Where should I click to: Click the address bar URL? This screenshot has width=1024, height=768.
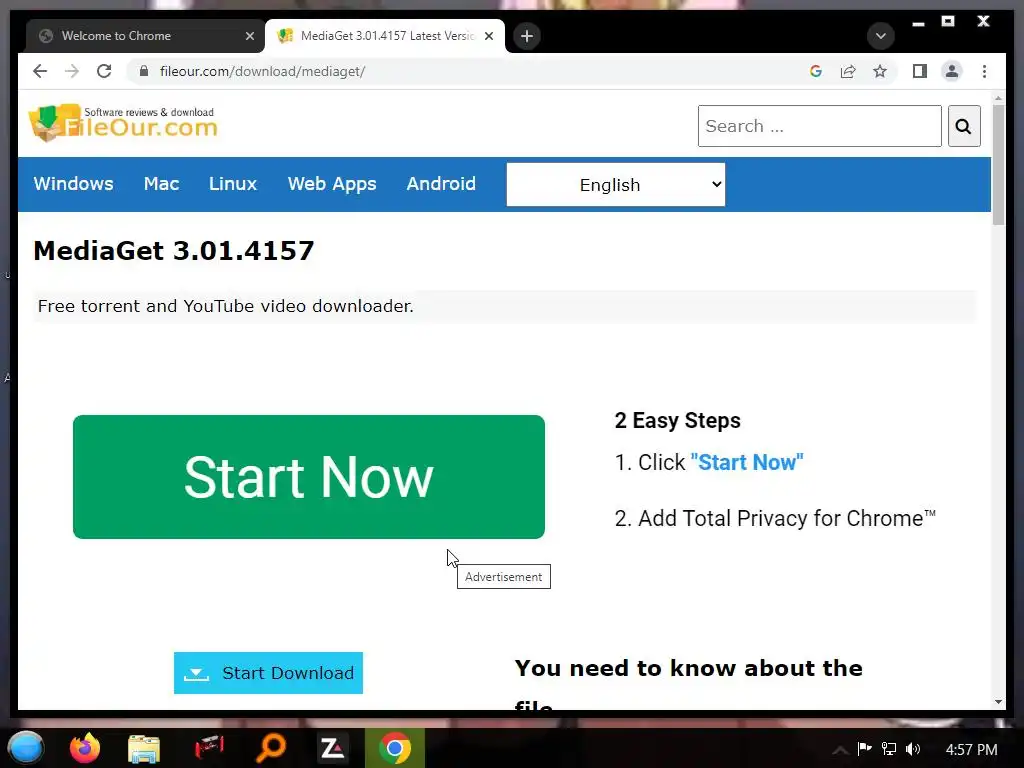pos(262,71)
